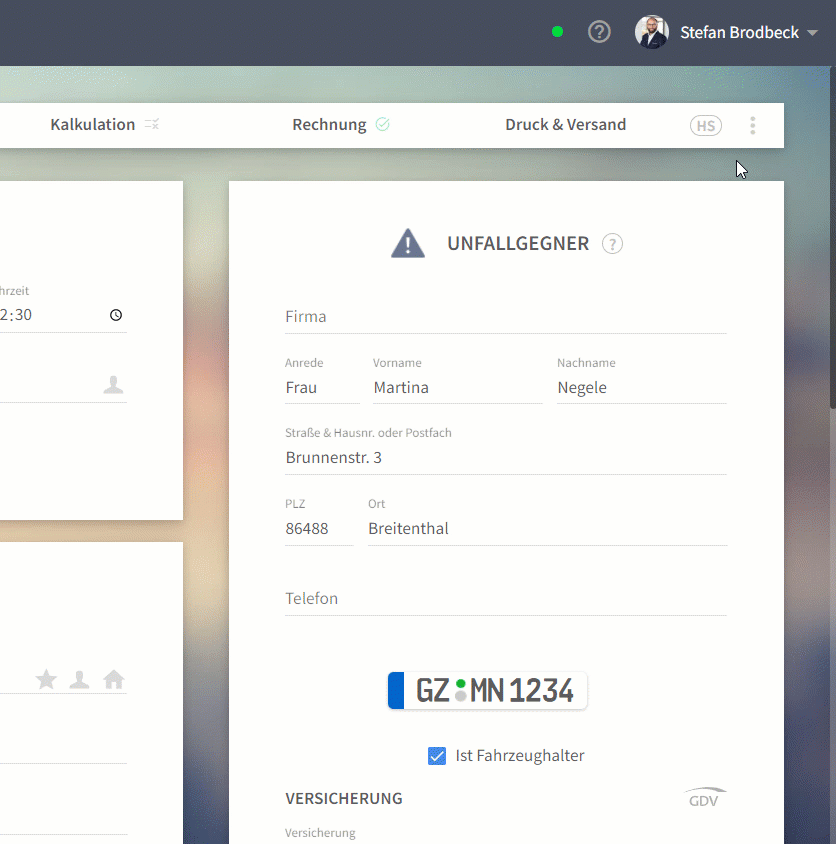This screenshot has height=844, width=836.
Task: Click the clock icon in time field
Action: coord(116,315)
